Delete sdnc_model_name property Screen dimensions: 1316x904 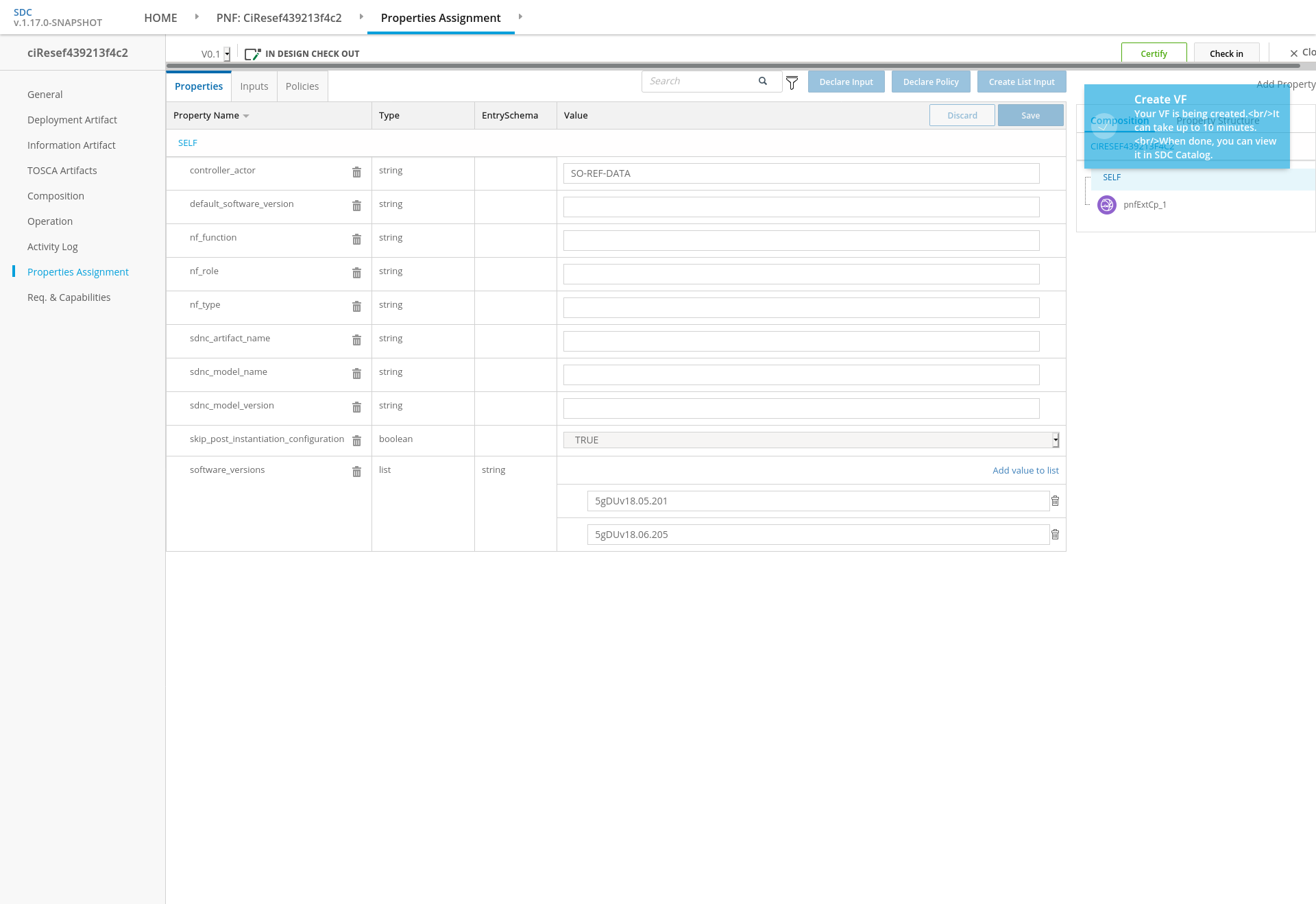356,374
